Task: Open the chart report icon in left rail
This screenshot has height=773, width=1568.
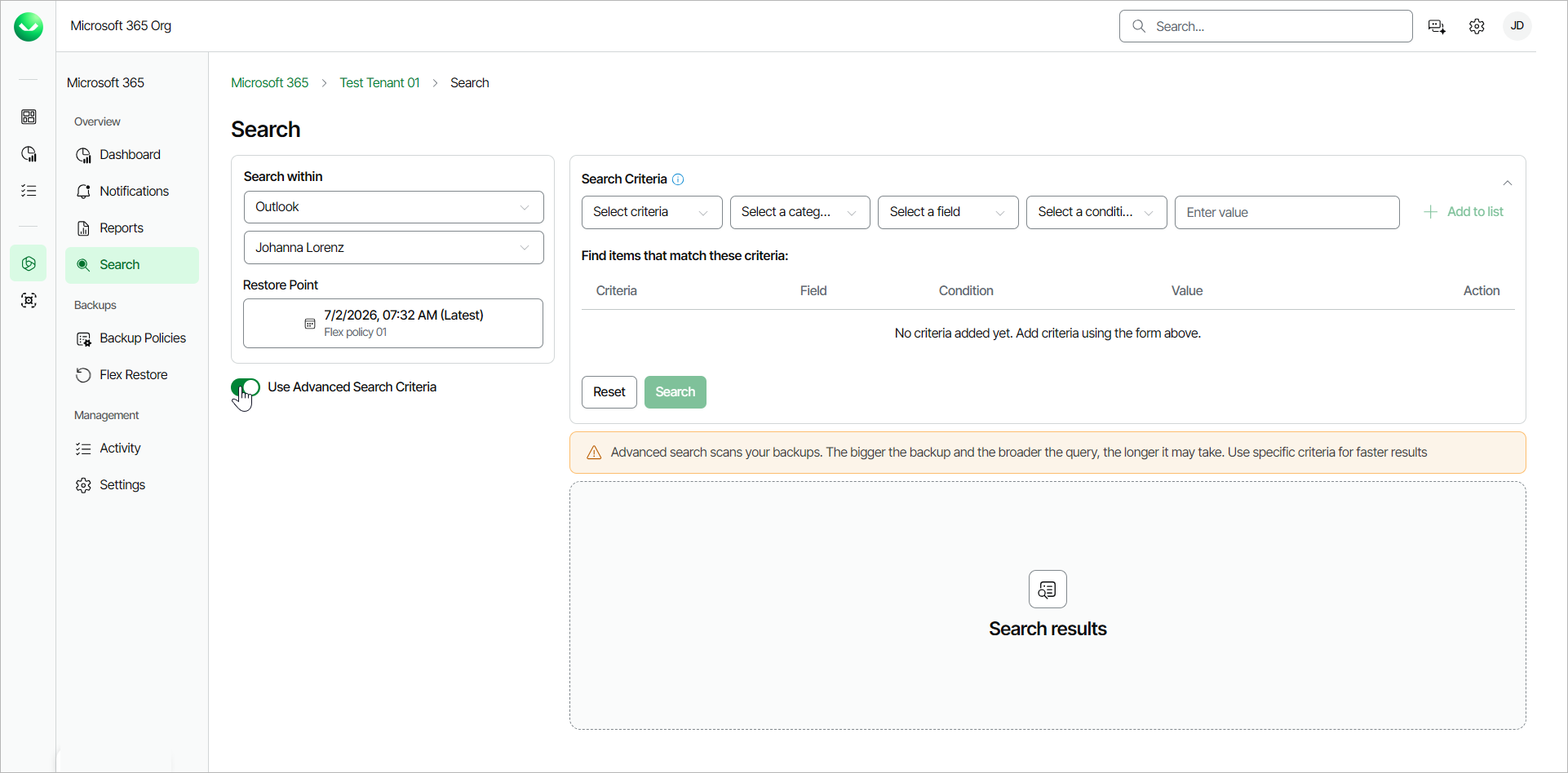Action: (29, 154)
